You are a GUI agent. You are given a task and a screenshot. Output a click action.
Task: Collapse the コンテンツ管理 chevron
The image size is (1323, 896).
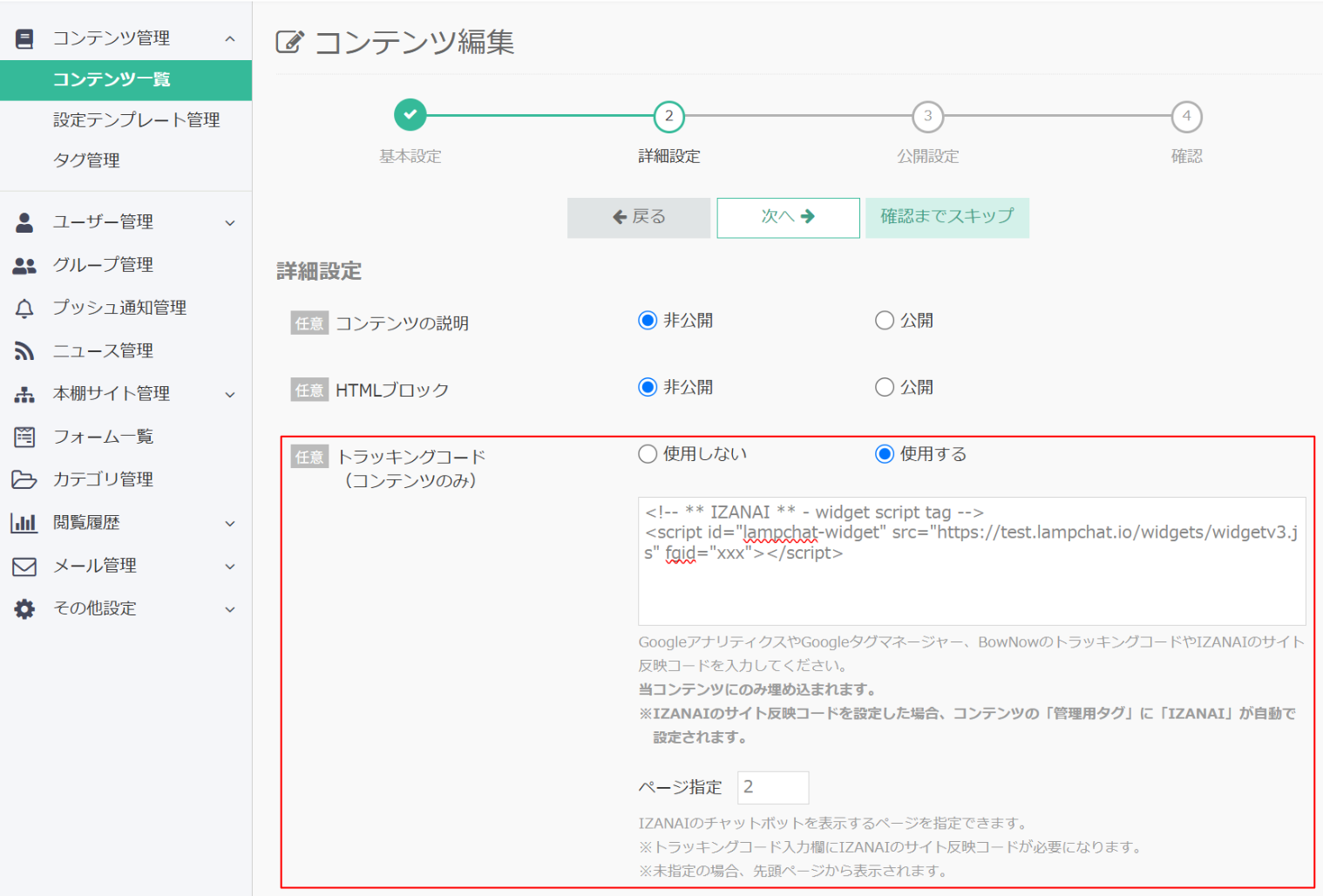(x=230, y=38)
